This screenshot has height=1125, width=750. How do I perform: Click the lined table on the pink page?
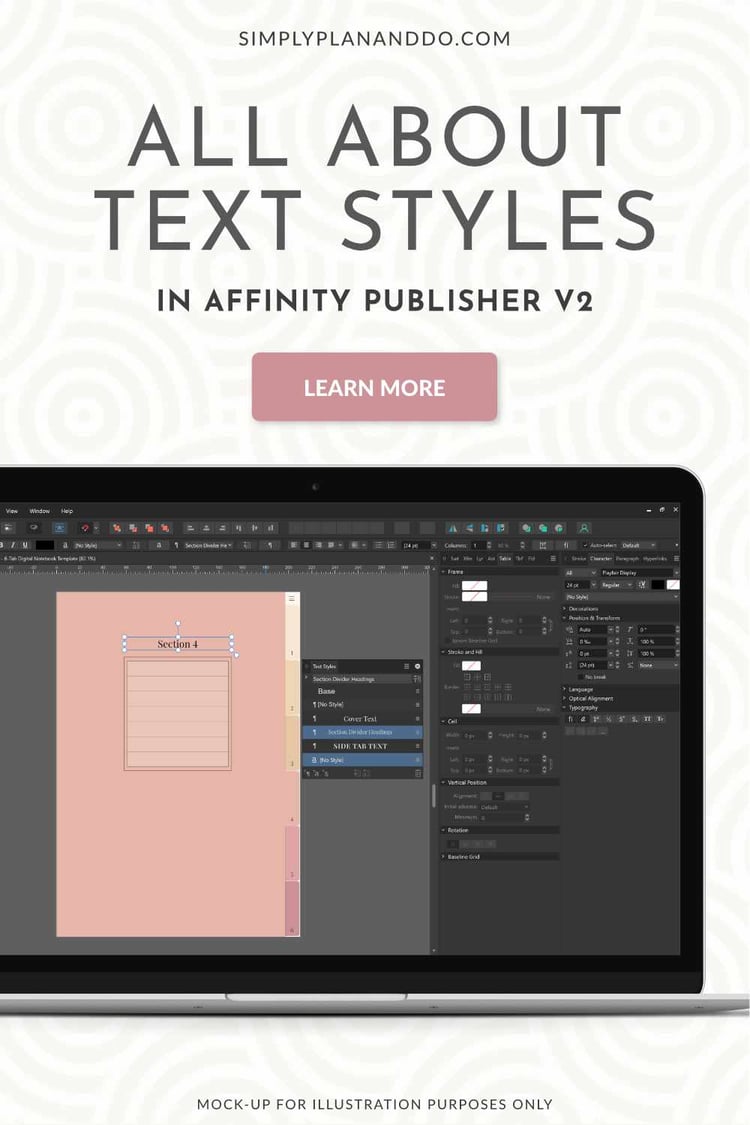(177, 714)
